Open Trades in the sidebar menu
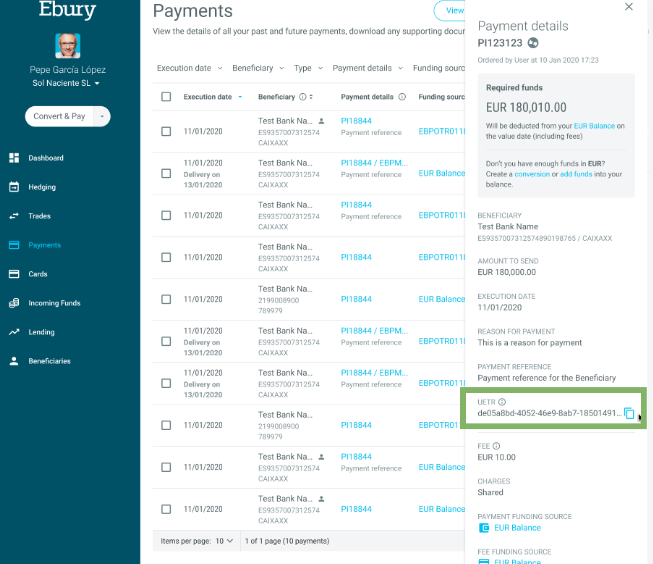This screenshot has height=564, width=653. 39,216
